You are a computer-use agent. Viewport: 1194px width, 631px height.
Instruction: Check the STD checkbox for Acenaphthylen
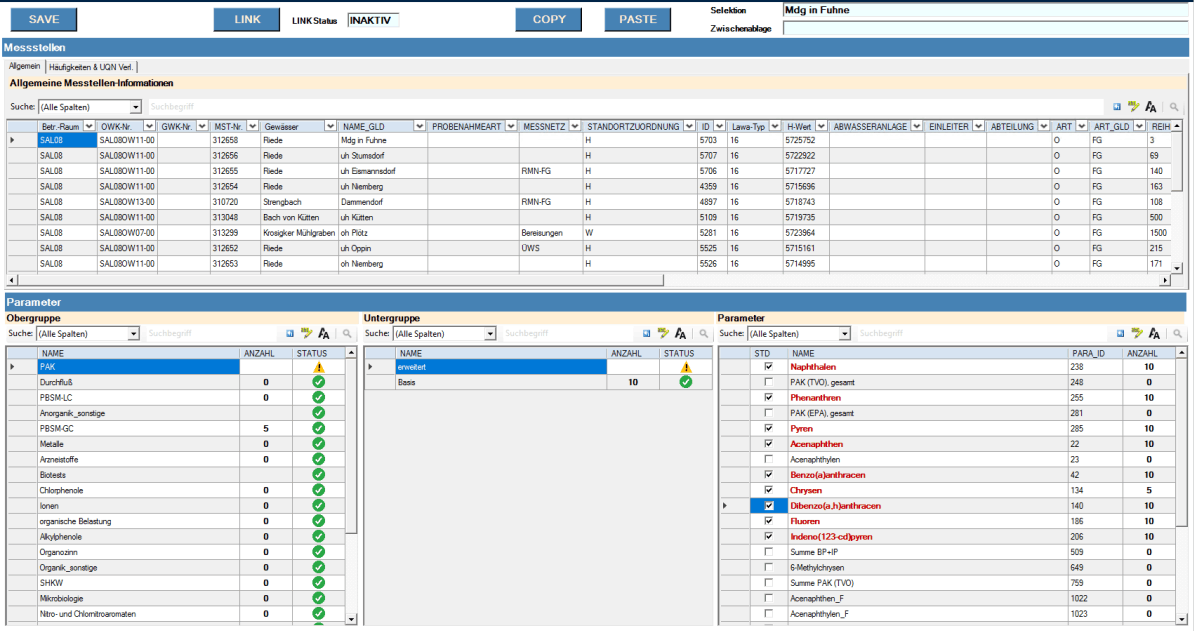pyautogui.click(x=768, y=460)
